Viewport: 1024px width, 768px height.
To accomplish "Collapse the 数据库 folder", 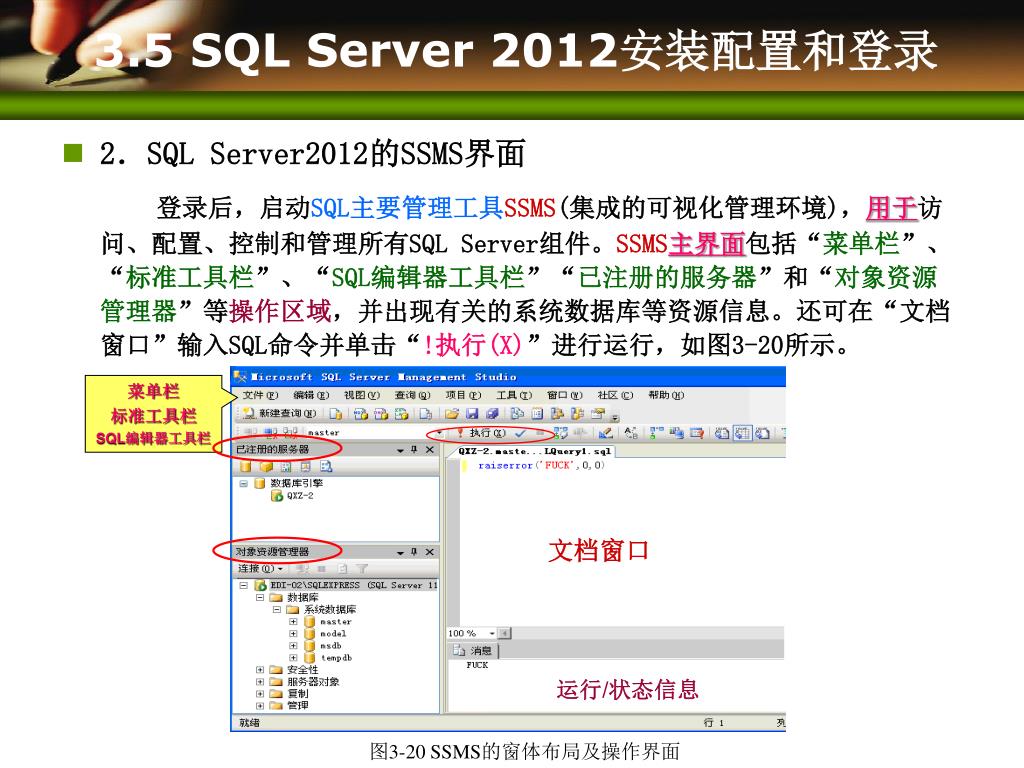I will [x=260, y=598].
